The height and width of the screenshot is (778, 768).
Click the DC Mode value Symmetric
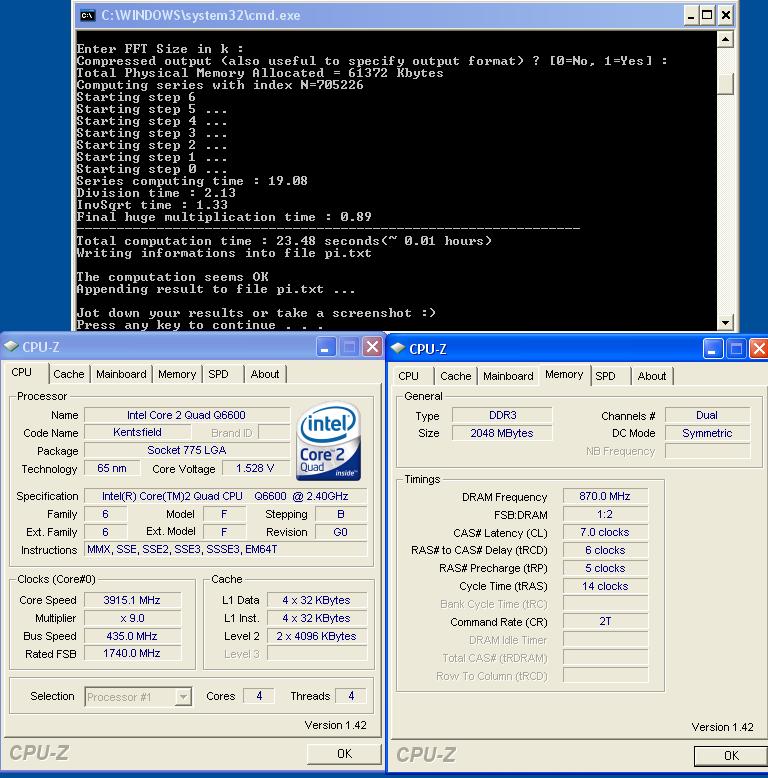707,433
